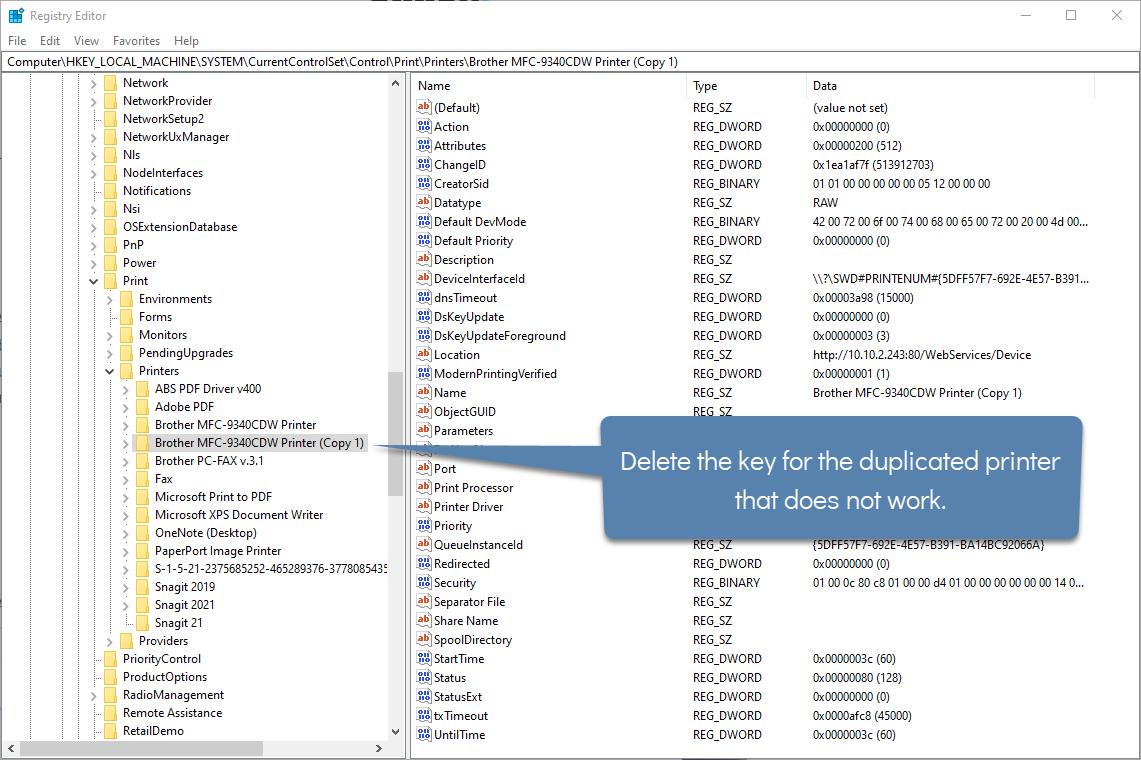Open the Edit menu

pyautogui.click(x=49, y=41)
